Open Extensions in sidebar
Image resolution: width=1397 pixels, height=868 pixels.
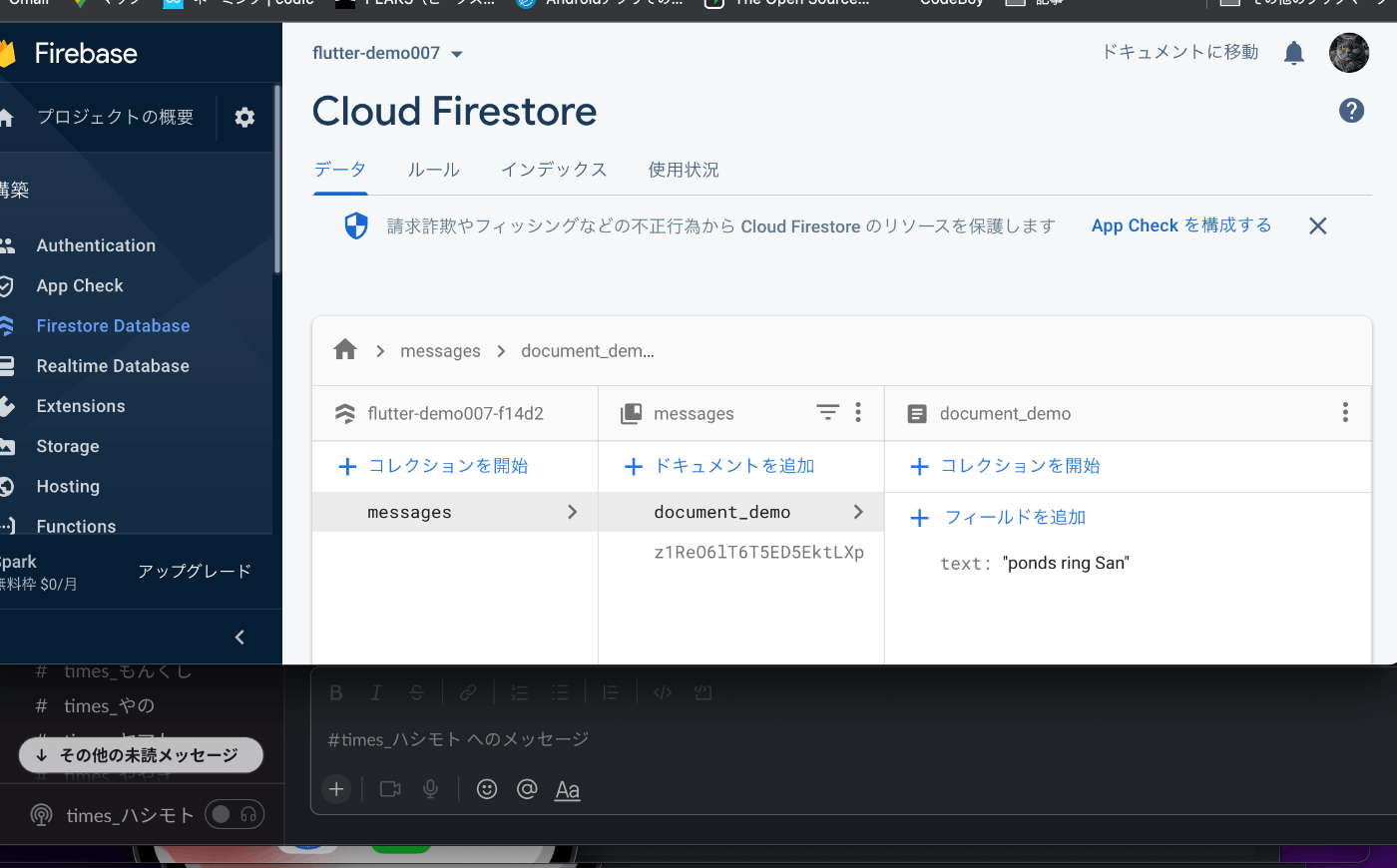pyautogui.click(x=81, y=406)
